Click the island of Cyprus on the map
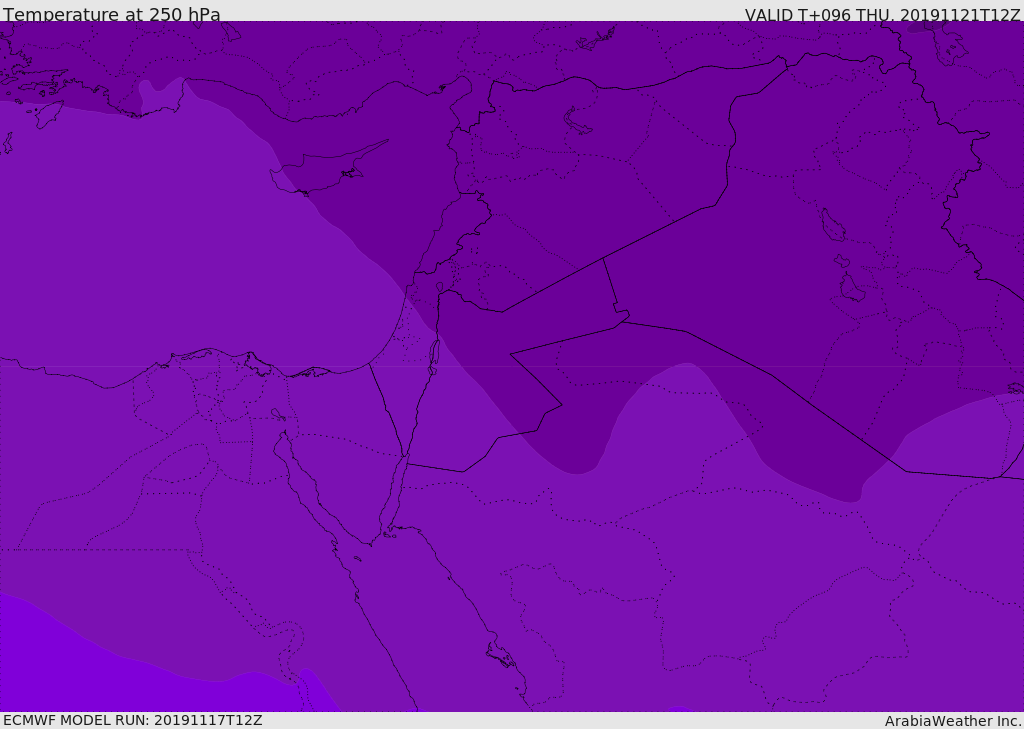Image resolution: width=1024 pixels, height=729 pixels. pos(320,171)
